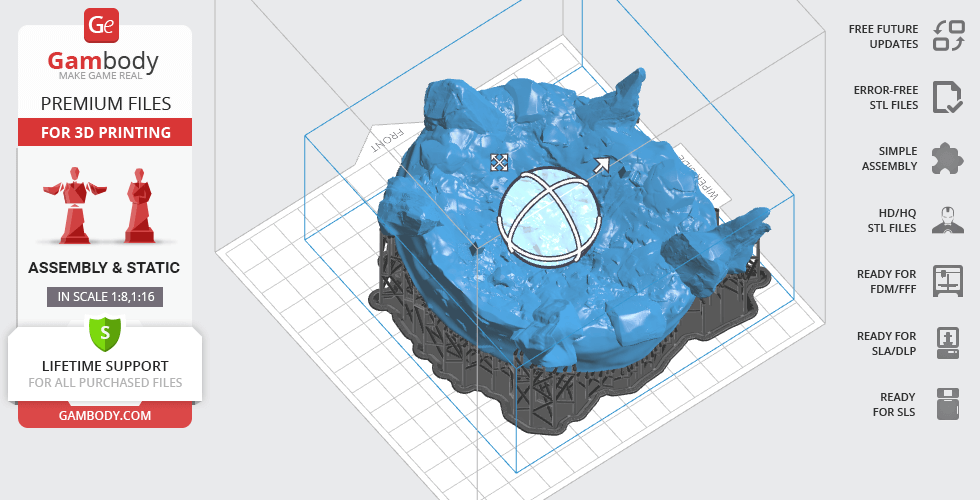The height and width of the screenshot is (500, 980).
Task: Click the Simple Assembly puzzle piece icon
Action: 947,158
